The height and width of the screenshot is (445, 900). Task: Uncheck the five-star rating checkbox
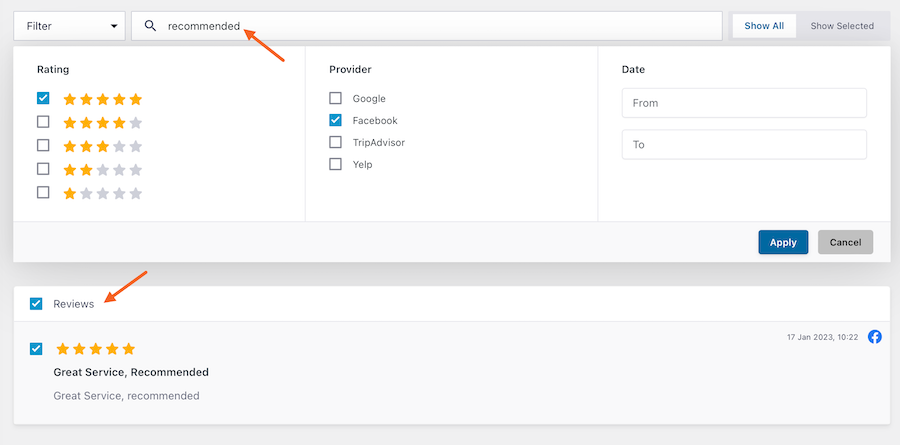43,99
